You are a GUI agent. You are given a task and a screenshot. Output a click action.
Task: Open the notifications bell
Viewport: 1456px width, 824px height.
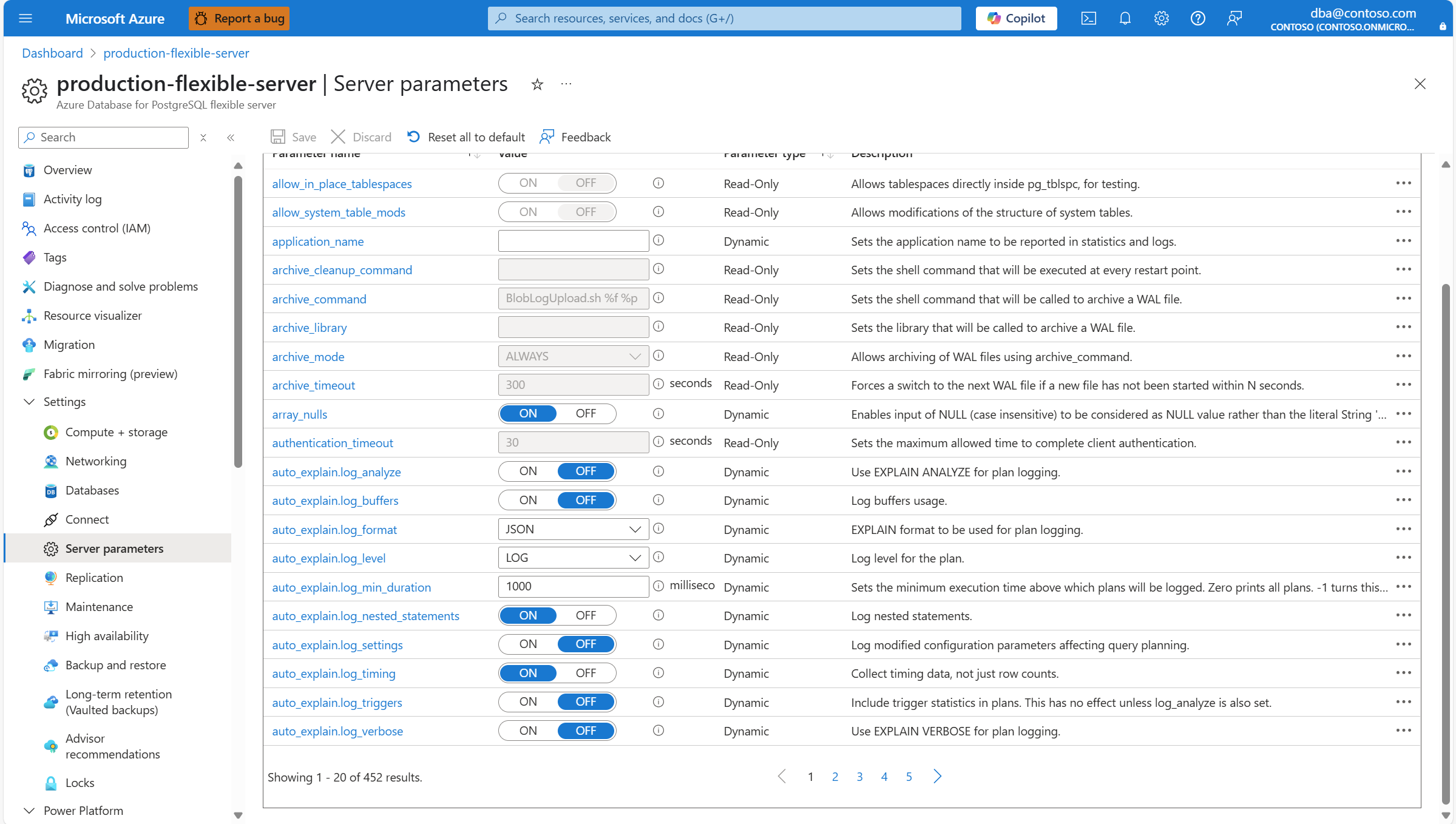[x=1125, y=18]
